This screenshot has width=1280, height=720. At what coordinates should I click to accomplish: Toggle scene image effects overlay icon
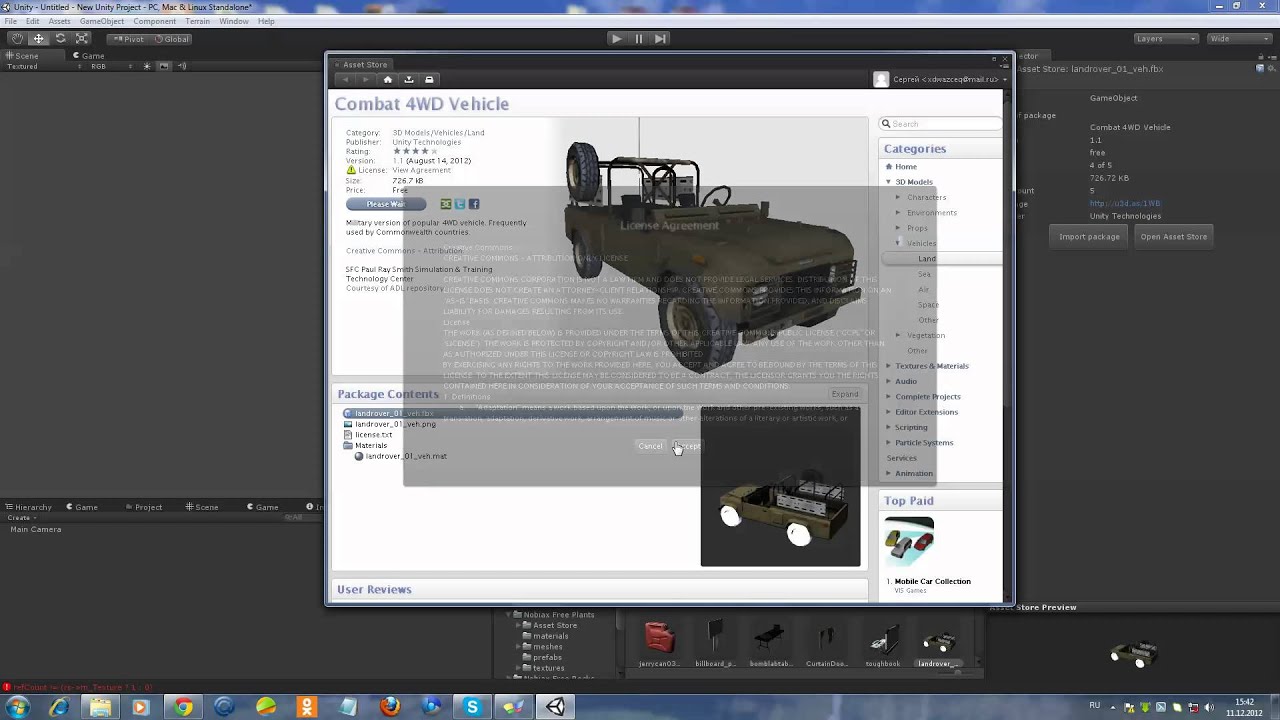[165, 66]
